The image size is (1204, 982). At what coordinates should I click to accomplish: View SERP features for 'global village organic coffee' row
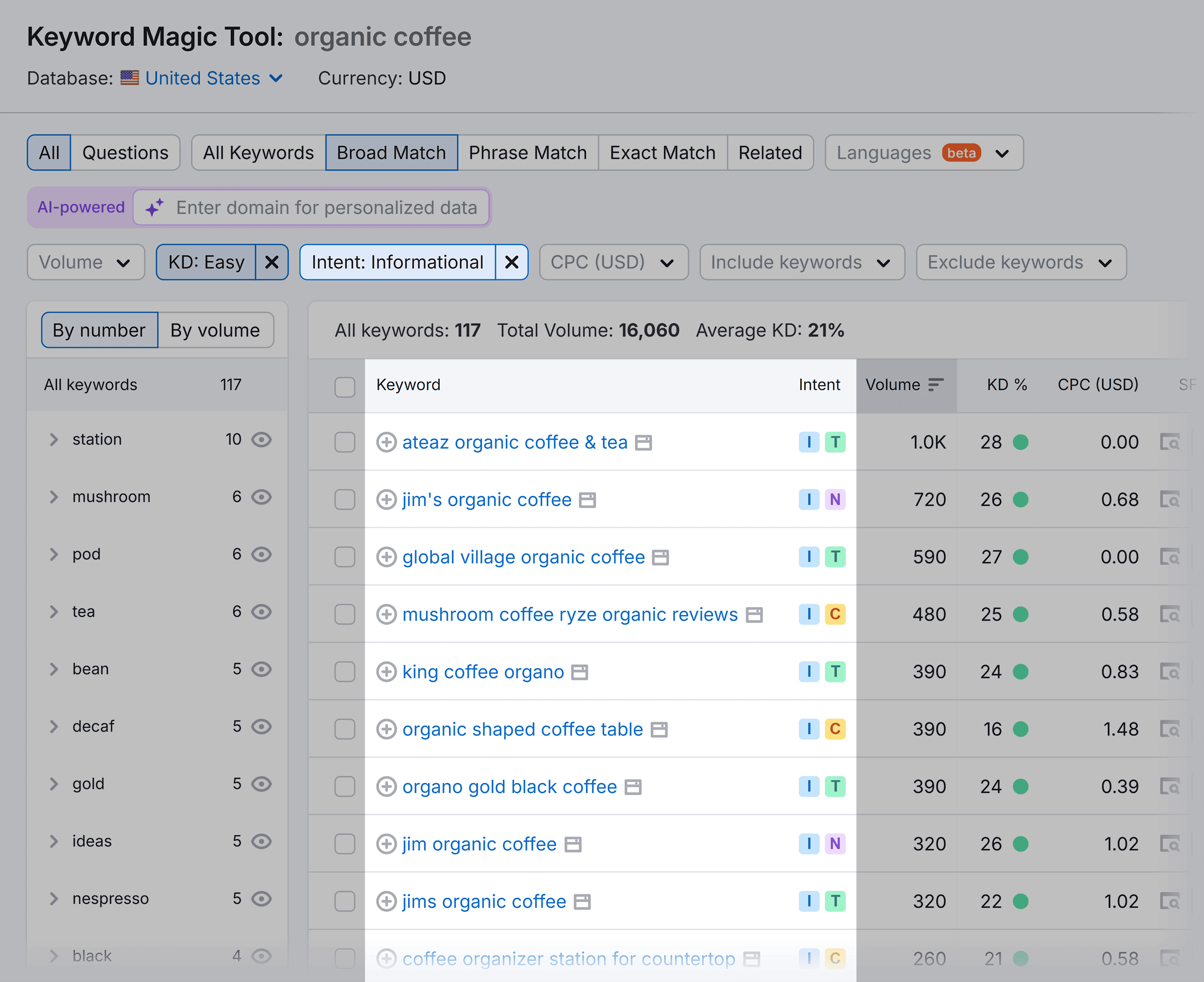click(1169, 557)
